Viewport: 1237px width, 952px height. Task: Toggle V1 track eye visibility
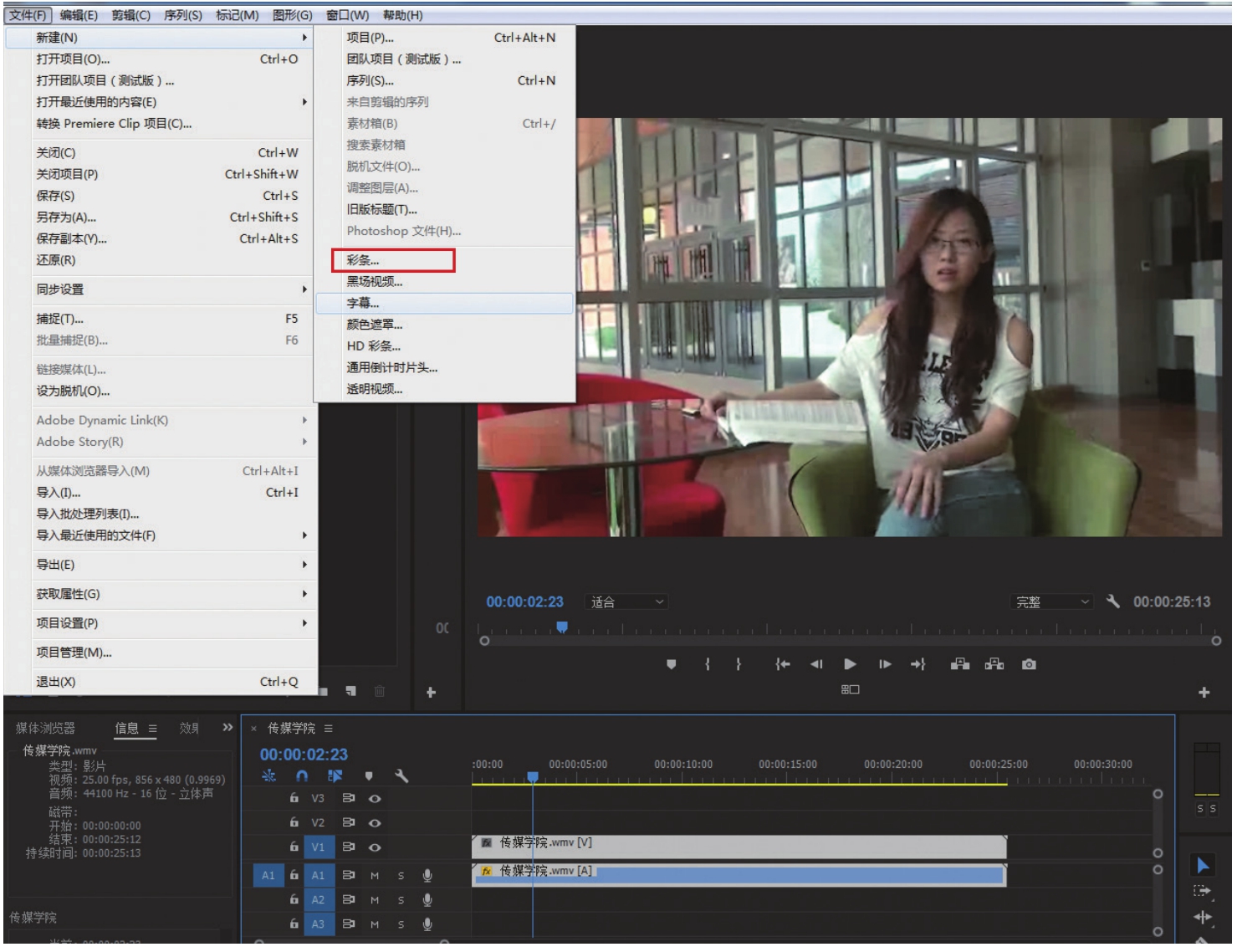point(375,847)
